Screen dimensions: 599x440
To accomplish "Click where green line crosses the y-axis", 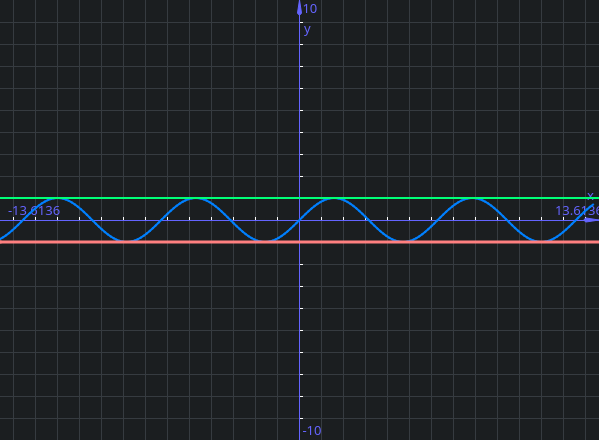I will pos(300,198).
